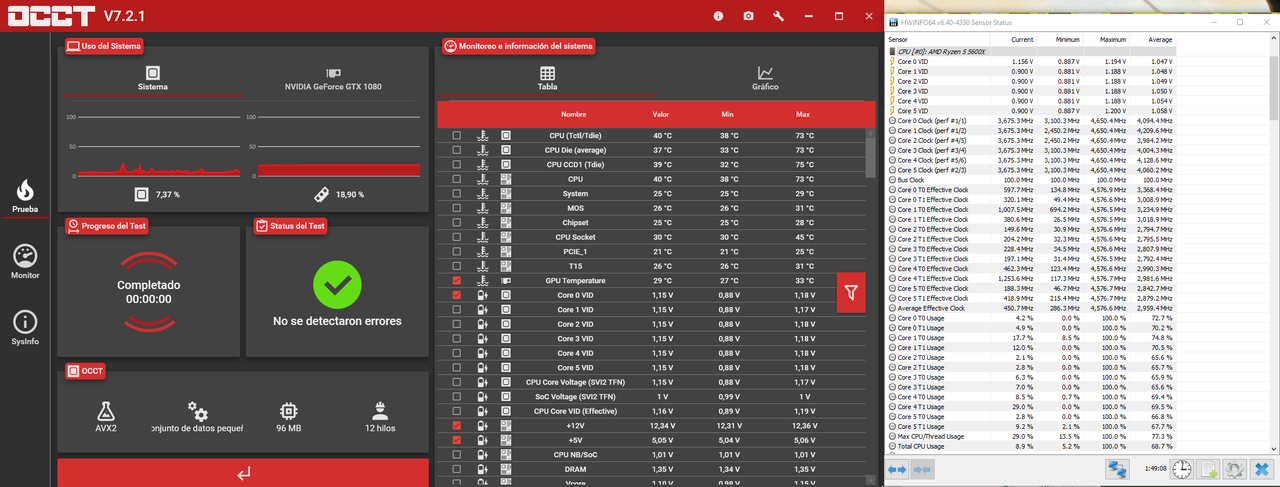Image resolution: width=1280 pixels, height=487 pixels.
Task: Select the 12 hilos threads option
Action: tap(380, 417)
